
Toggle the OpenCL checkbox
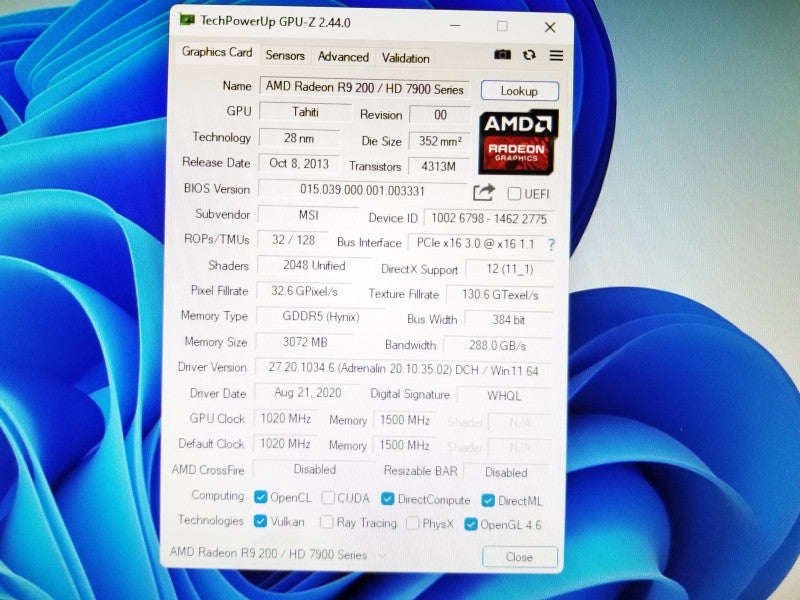click(260, 496)
